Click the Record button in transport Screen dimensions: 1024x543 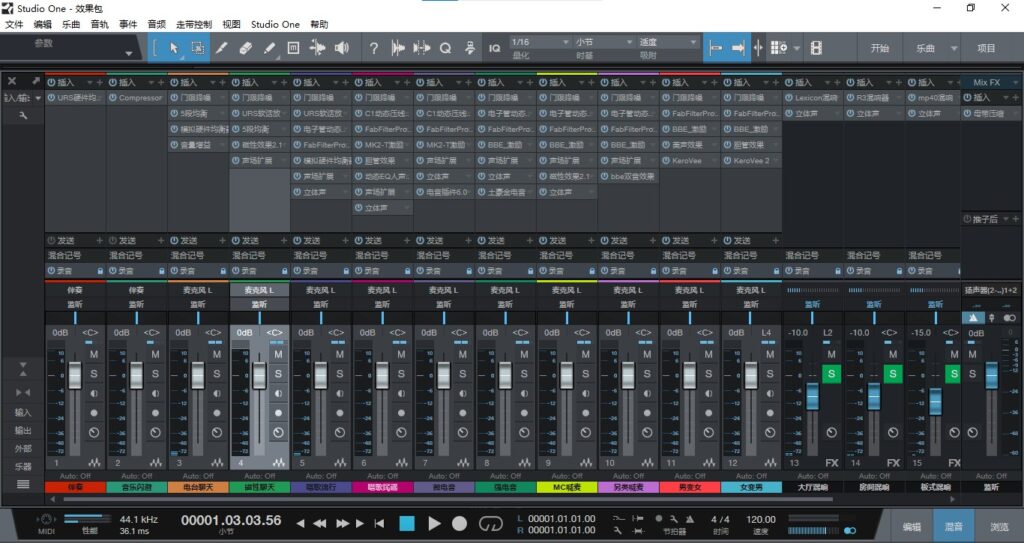tap(459, 523)
